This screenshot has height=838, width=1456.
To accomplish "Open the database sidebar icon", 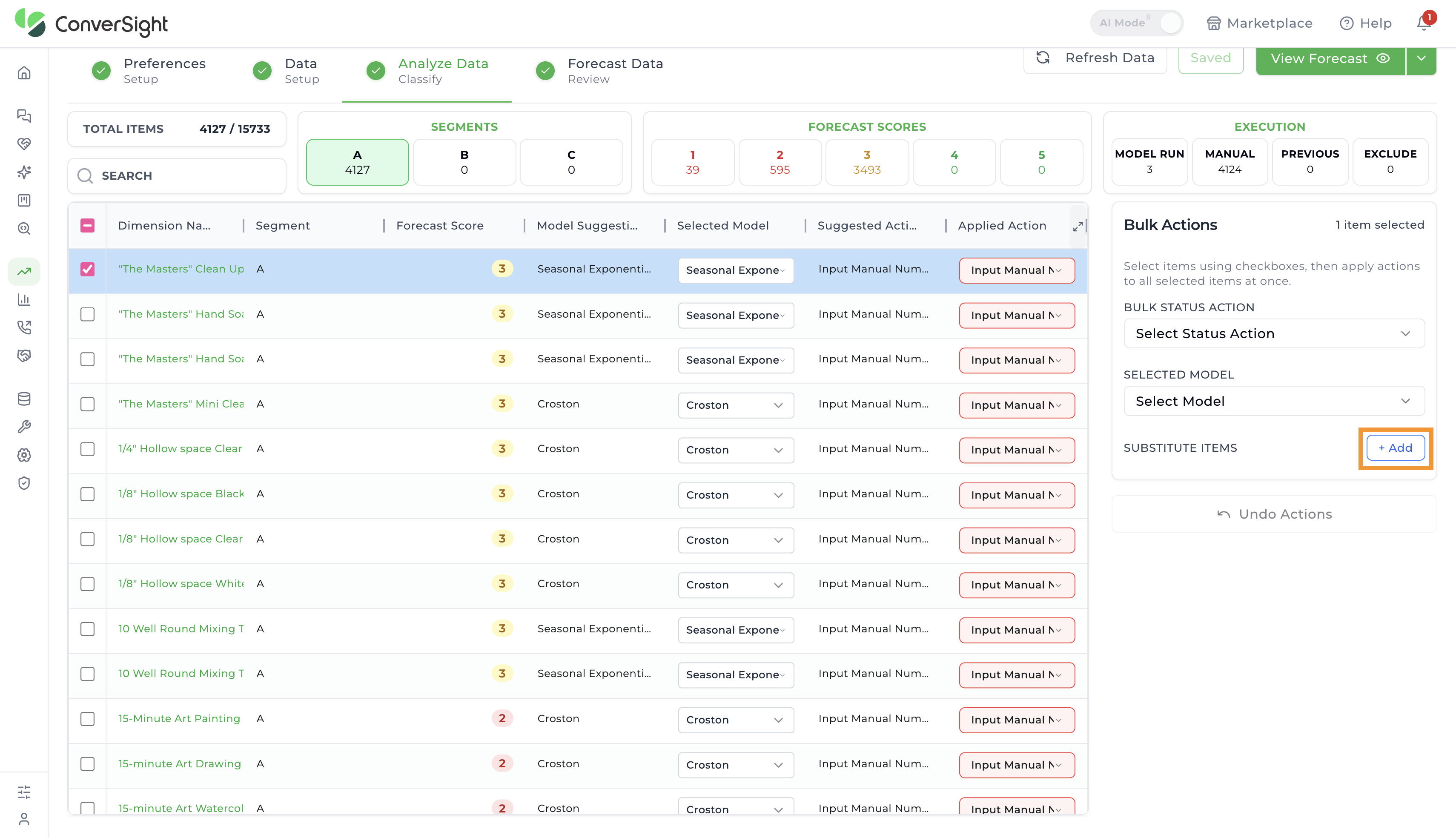I will pos(24,399).
